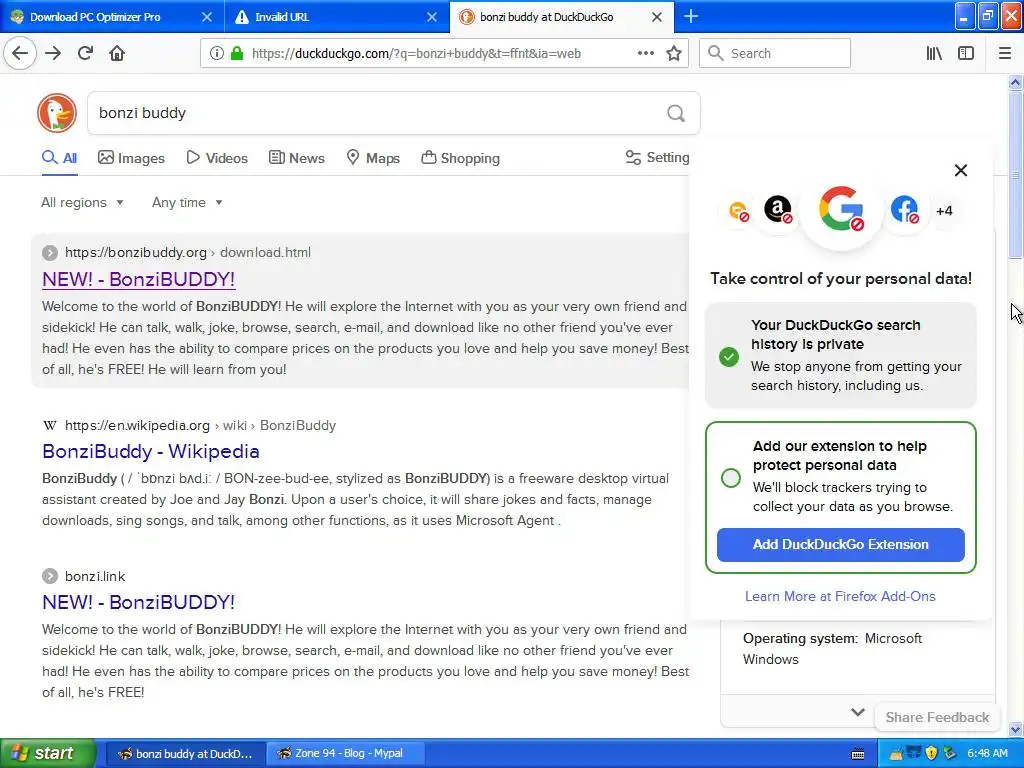This screenshot has width=1024, height=768.
Task: Click the blocked Facebook tracker icon
Action: (x=904, y=210)
